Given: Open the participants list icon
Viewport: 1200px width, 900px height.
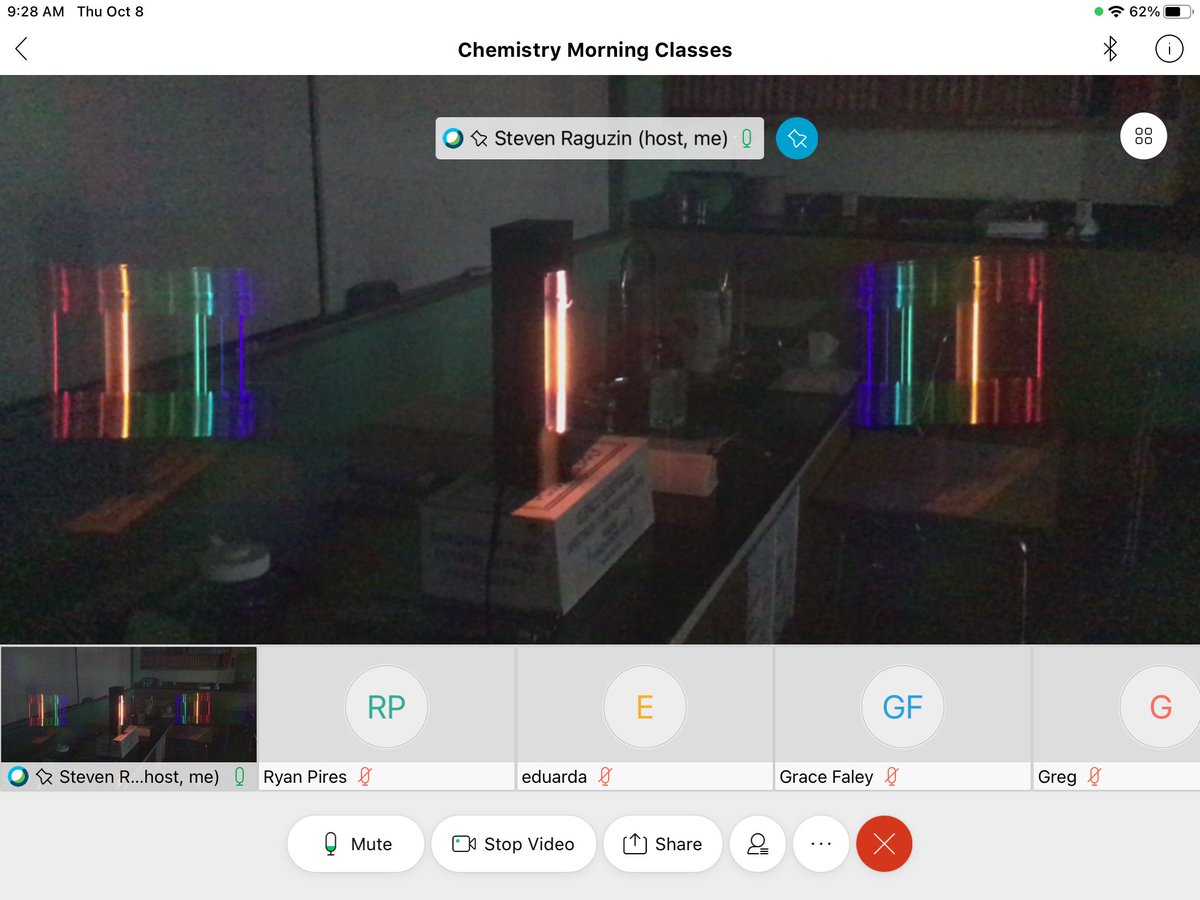Looking at the screenshot, I should [758, 844].
